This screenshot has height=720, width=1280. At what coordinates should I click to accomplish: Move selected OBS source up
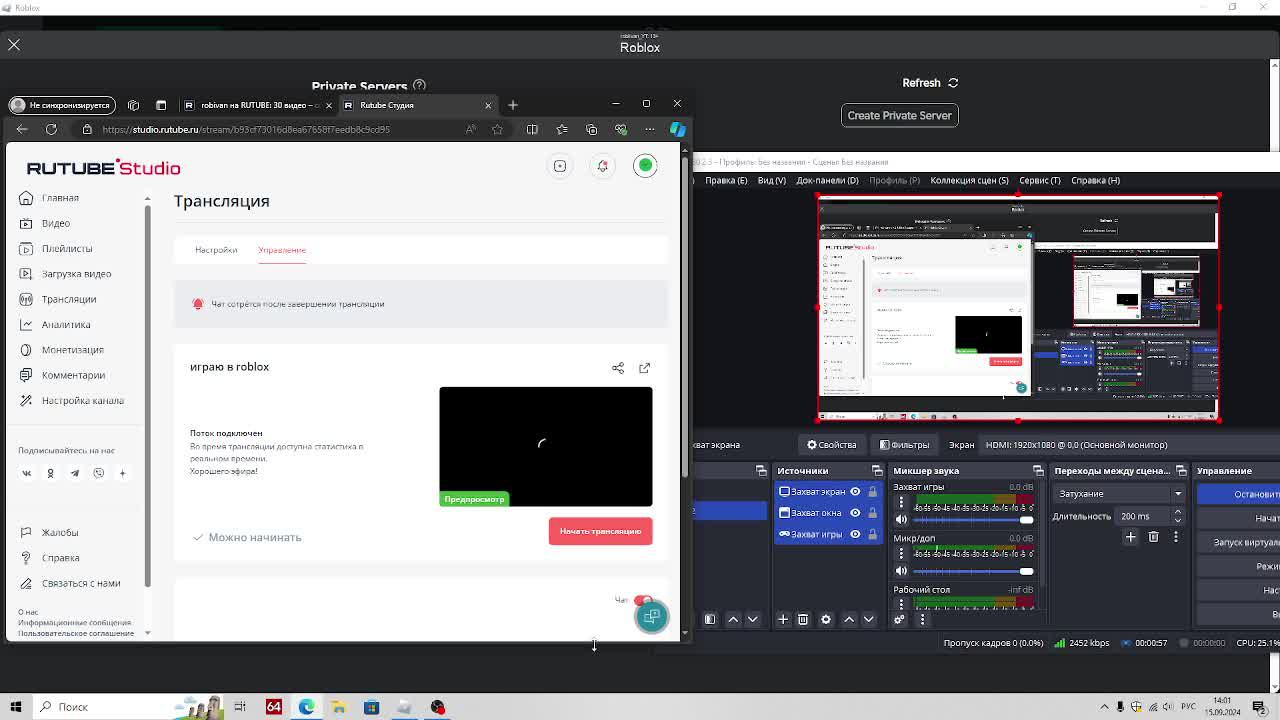coord(849,620)
